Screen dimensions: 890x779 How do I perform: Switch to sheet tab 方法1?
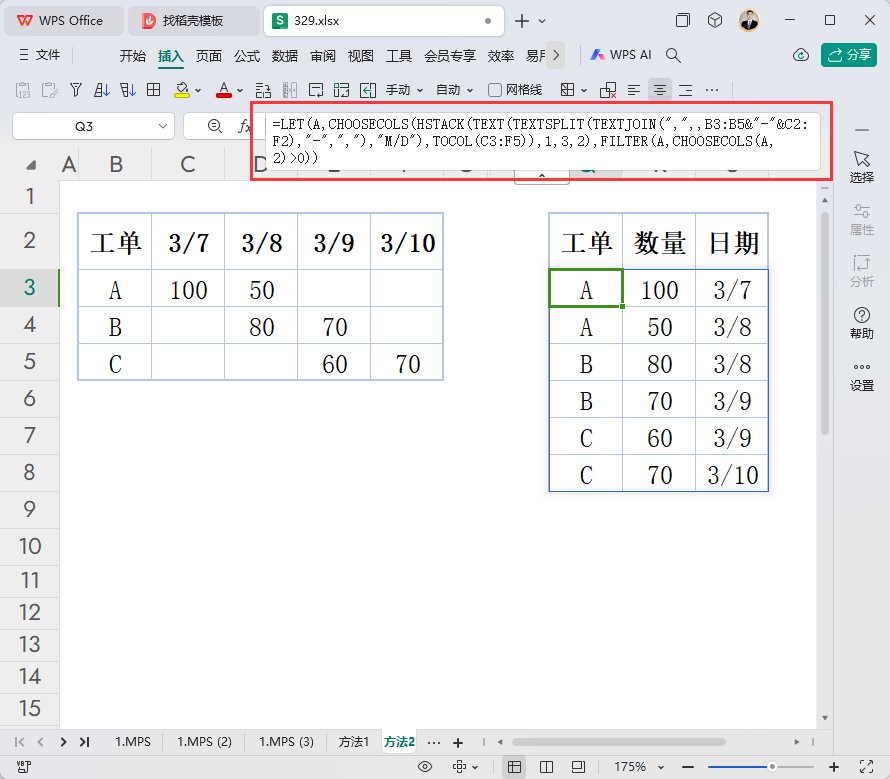point(354,742)
